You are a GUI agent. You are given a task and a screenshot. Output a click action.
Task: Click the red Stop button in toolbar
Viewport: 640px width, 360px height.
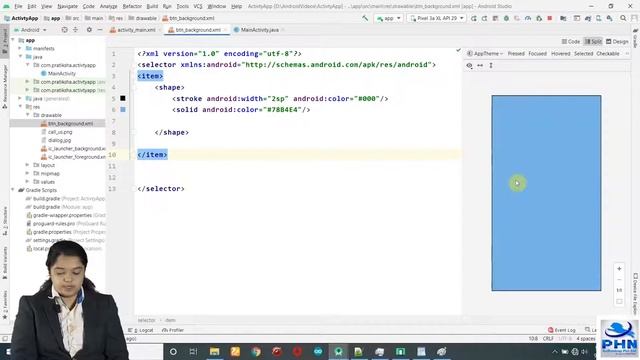click(550, 18)
